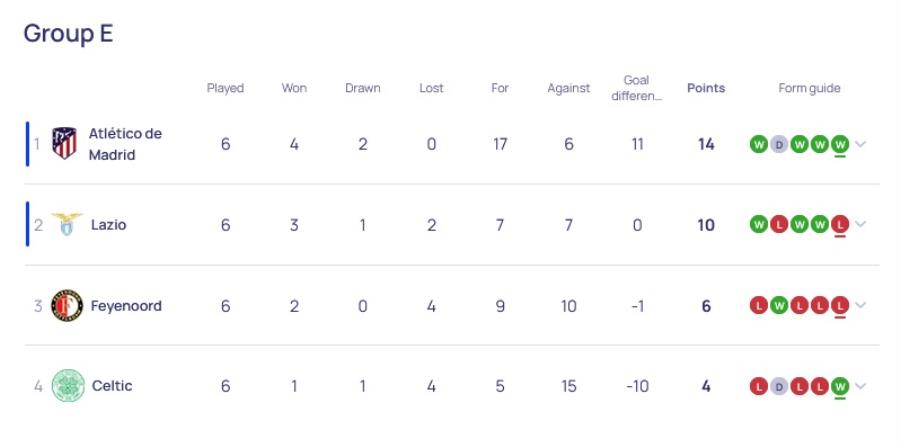Sort by the Points column header
The width and height of the screenshot is (900, 447).
(x=706, y=88)
